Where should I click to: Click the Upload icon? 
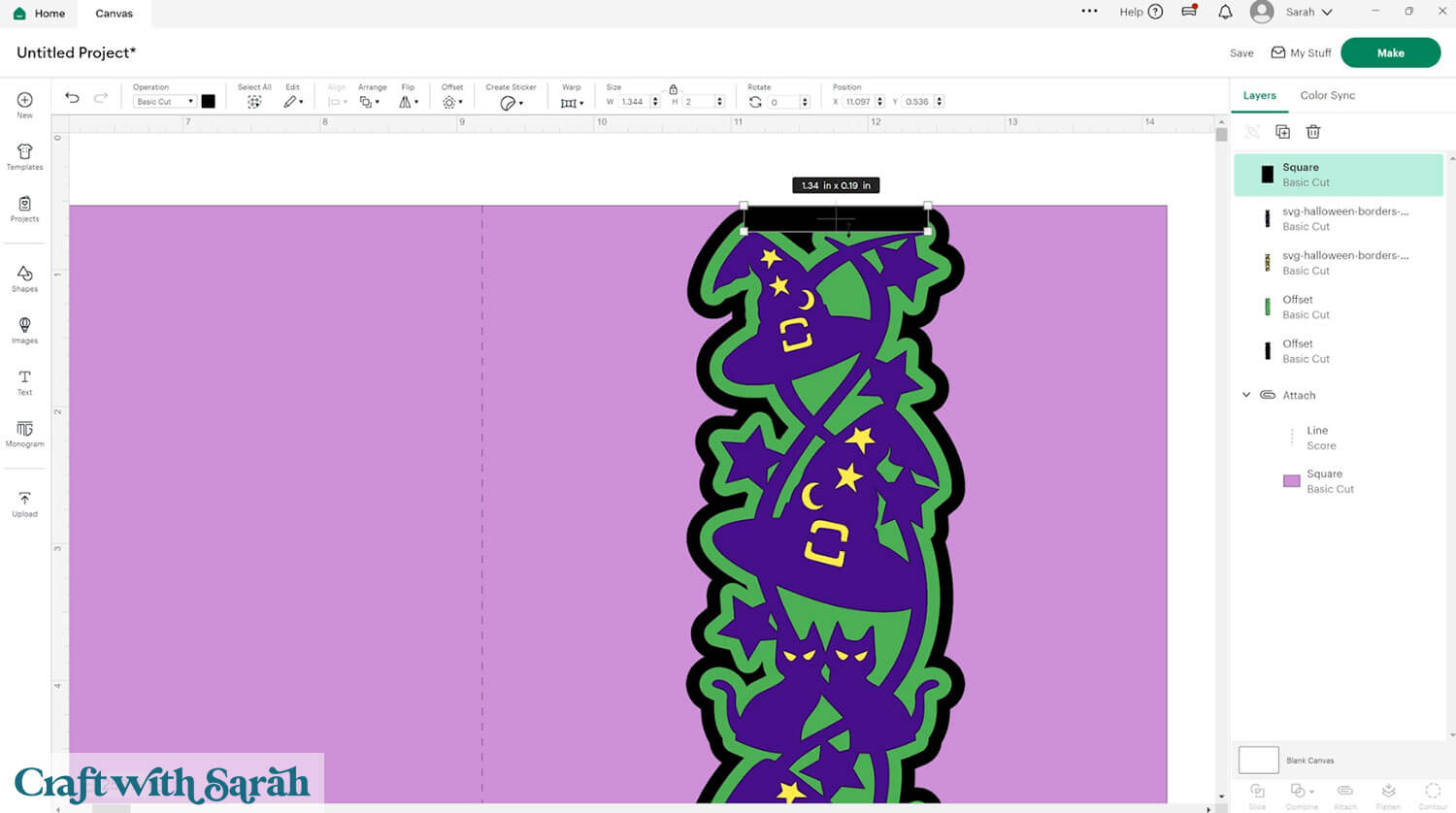point(24,504)
